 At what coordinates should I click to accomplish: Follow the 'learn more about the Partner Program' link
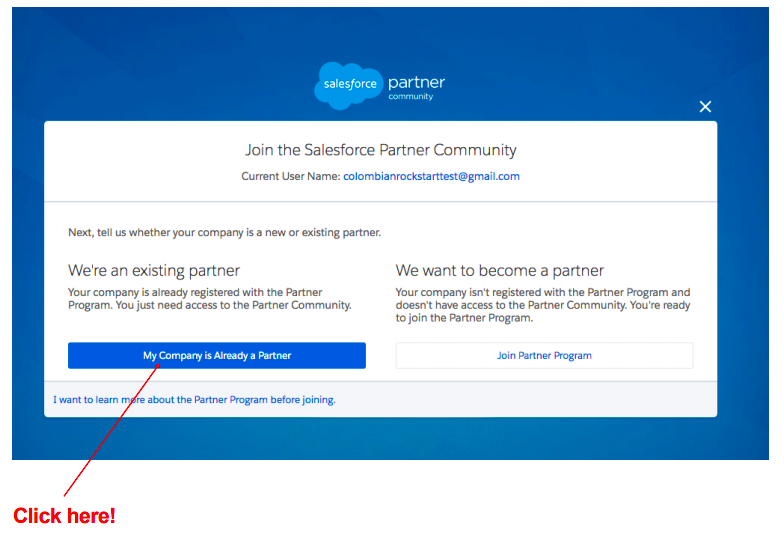point(194,399)
